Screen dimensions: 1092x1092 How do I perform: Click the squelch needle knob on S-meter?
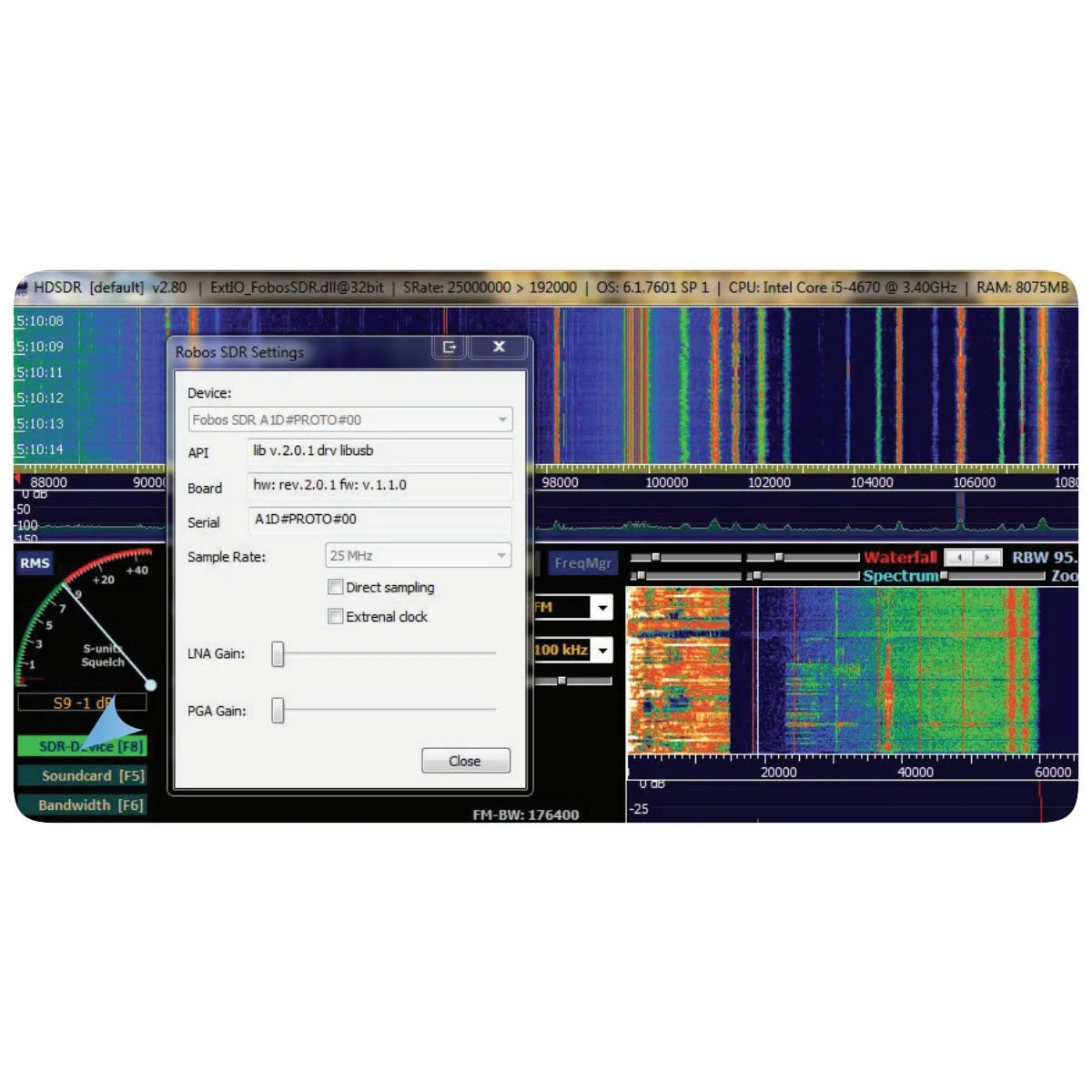click(151, 685)
